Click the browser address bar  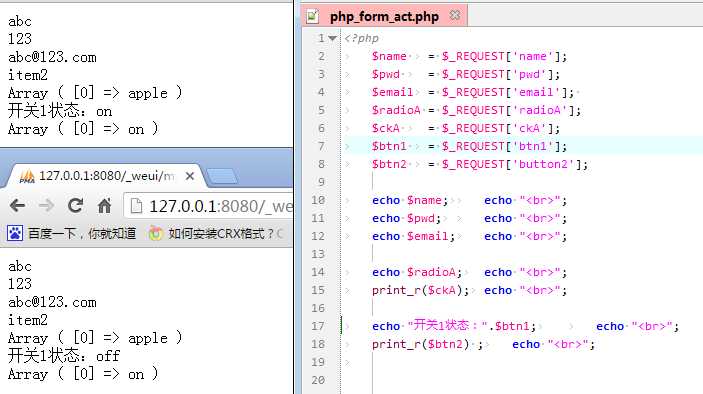(x=209, y=206)
